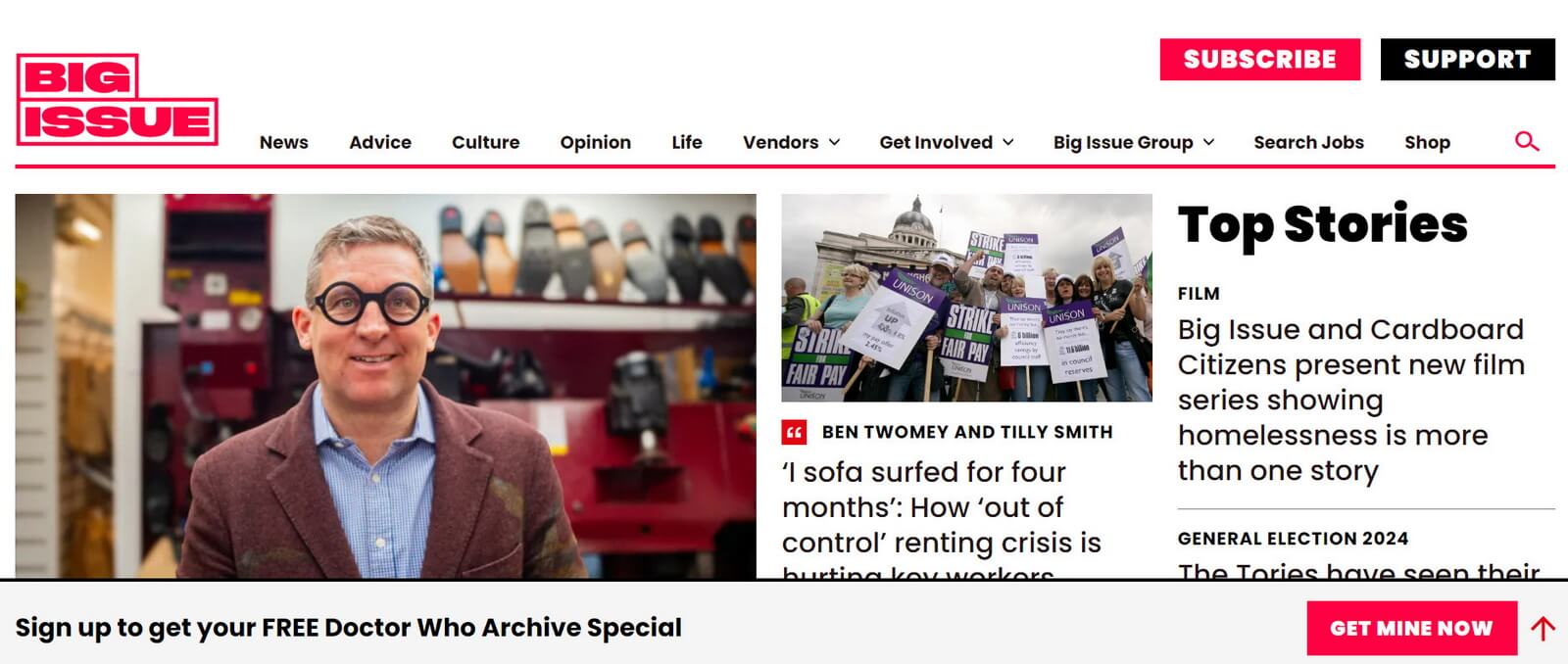The height and width of the screenshot is (664, 1568).
Task: Visit the Shop link
Action: coord(1427,142)
